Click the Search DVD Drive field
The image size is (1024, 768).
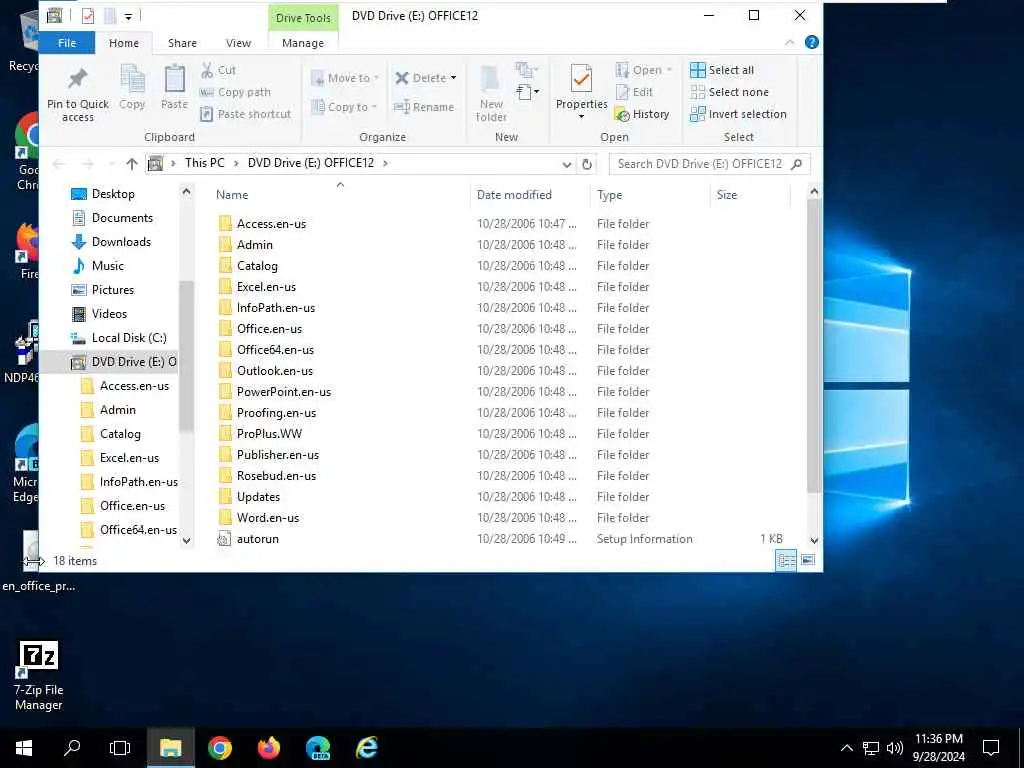click(709, 164)
